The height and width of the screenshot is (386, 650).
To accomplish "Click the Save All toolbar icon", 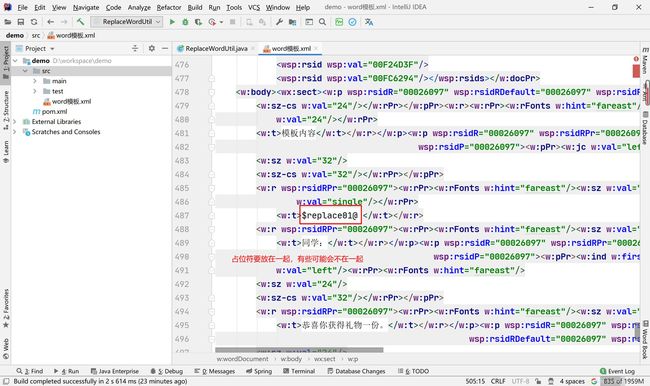I will click(x=21, y=22).
